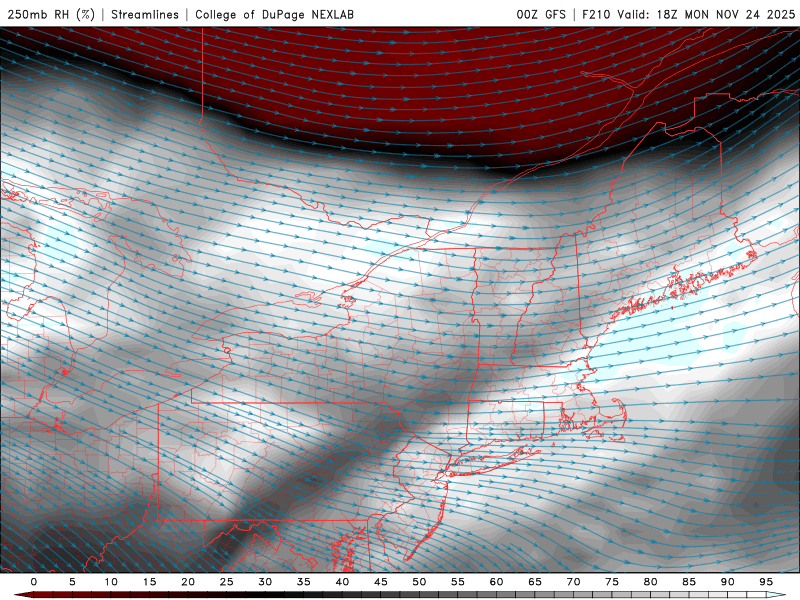Click the '20' value on the color scale

[x=188, y=582]
